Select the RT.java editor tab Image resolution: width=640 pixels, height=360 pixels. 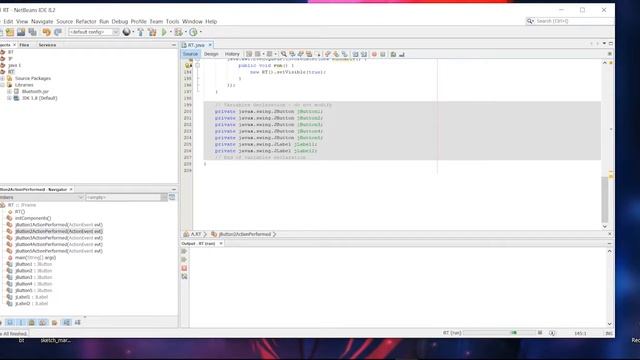pyautogui.click(x=196, y=45)
